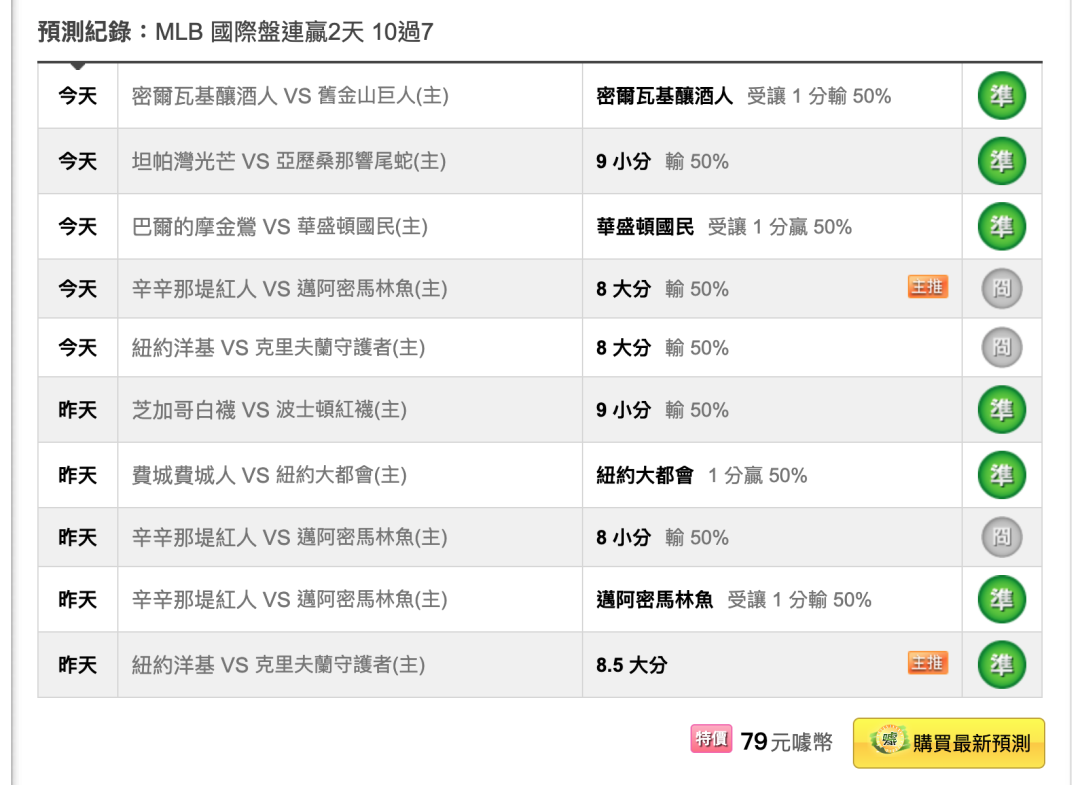The image size is (1080, 785).
Task: Click green 準 icon for 8.5 大分 row
Action: (1001, 665)
